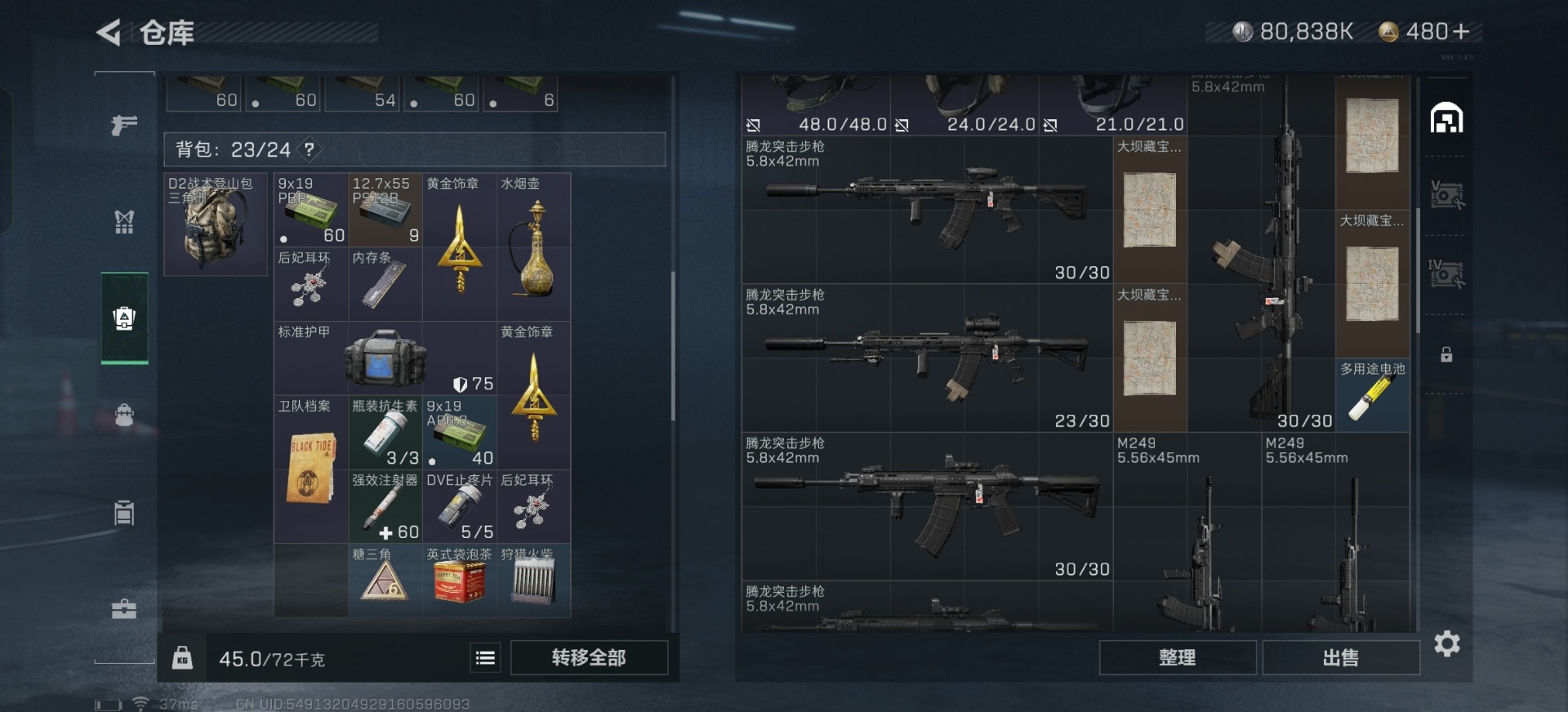Screen dimensions: 1568x712
Task: Open the weapons tab with pistol icon
Action: click(124, 124)
